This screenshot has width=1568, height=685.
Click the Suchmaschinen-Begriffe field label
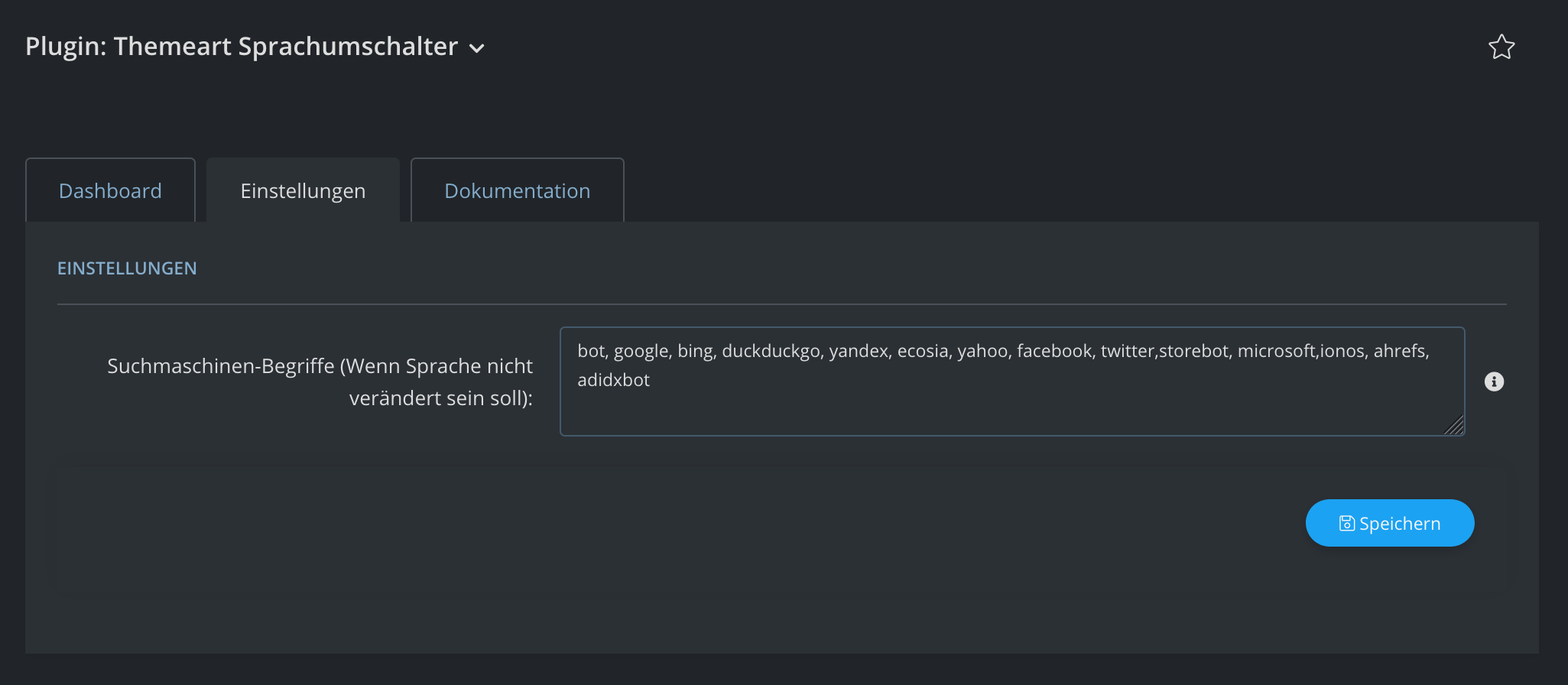click(320, 382)
